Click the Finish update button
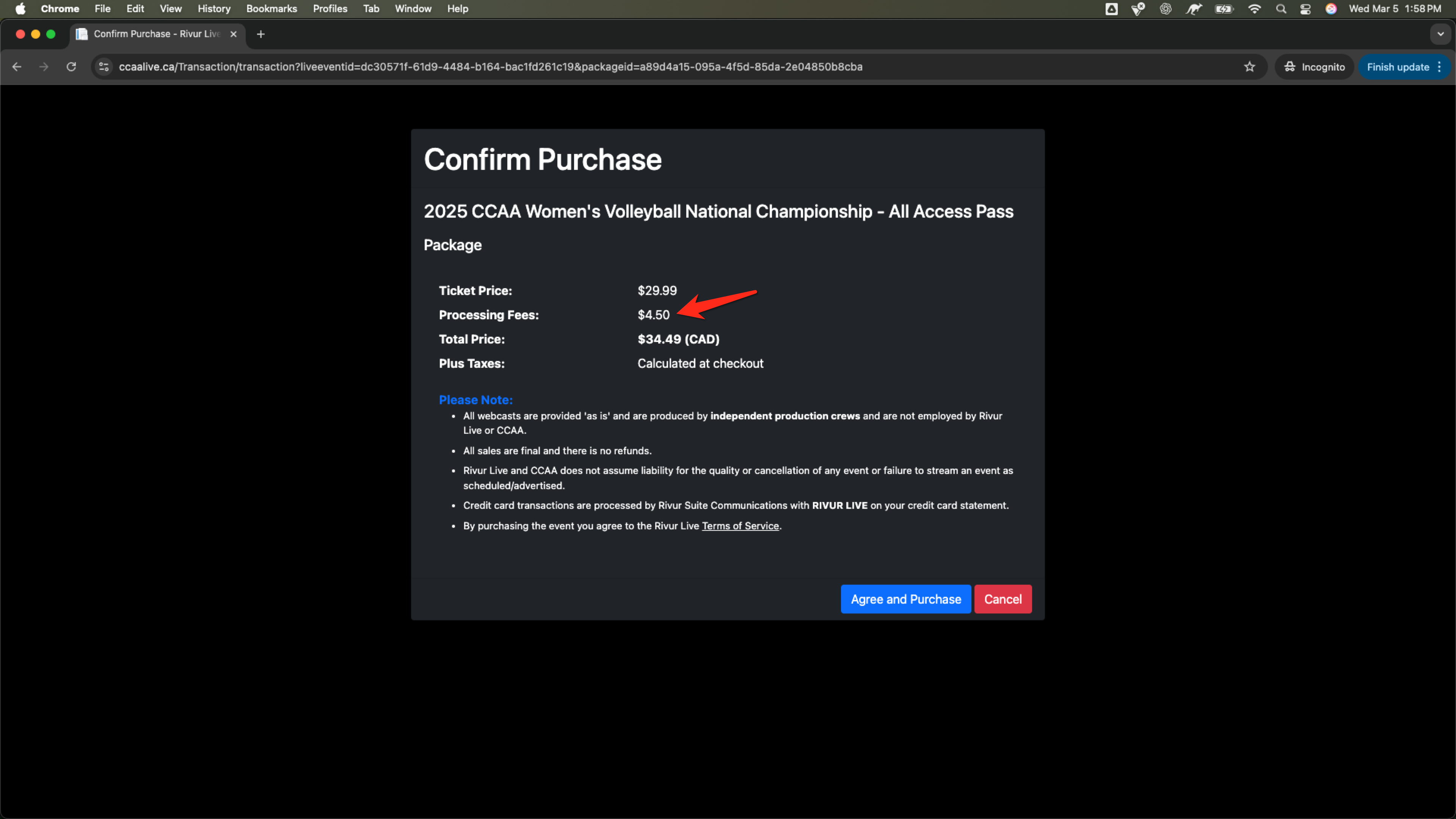The height and width of the screenshot is (819, 1456). tap(1398, 67)
